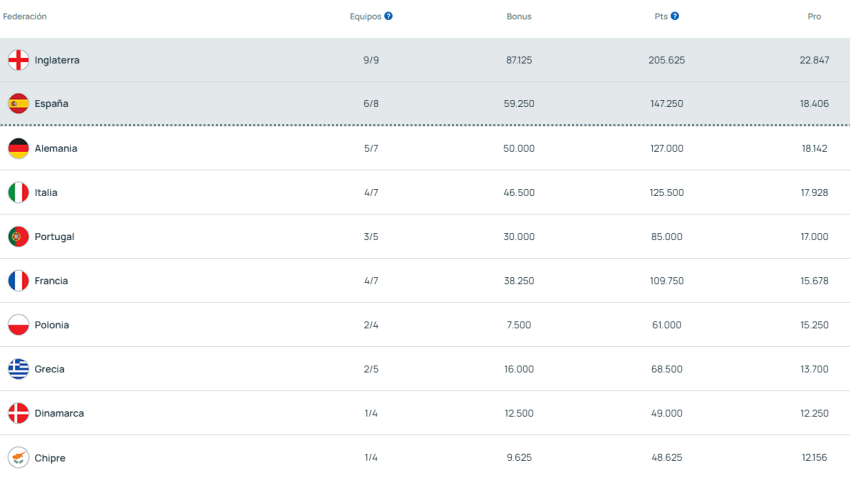Select the Bonus column header

pyautogui.click(x=519, y=17)
